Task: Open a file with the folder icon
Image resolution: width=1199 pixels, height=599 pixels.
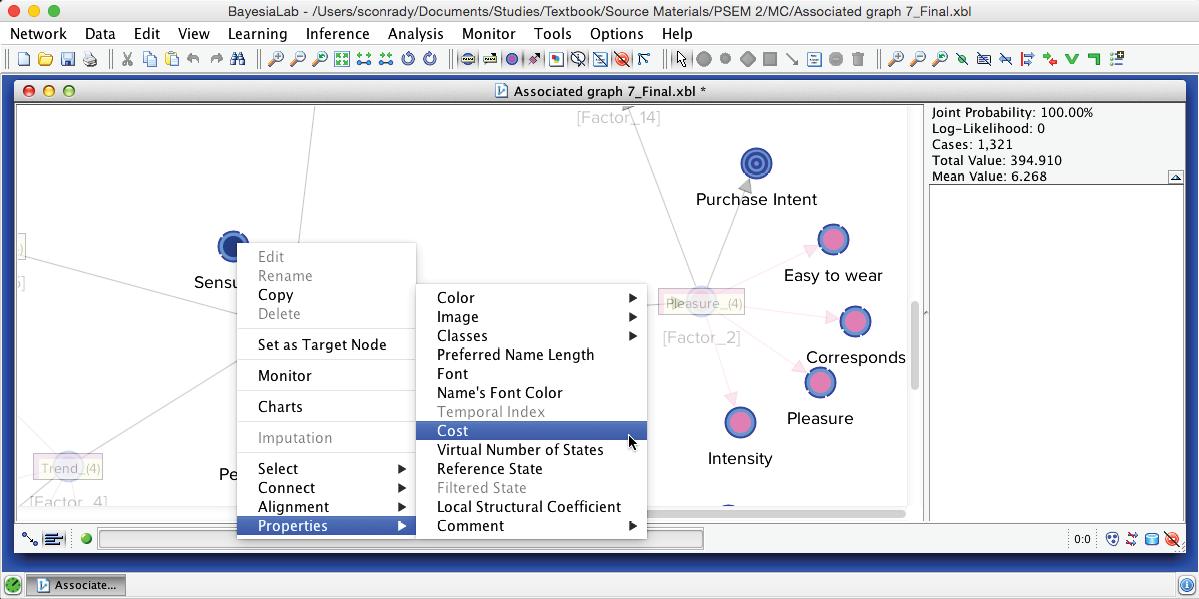Action: point(45,59)
